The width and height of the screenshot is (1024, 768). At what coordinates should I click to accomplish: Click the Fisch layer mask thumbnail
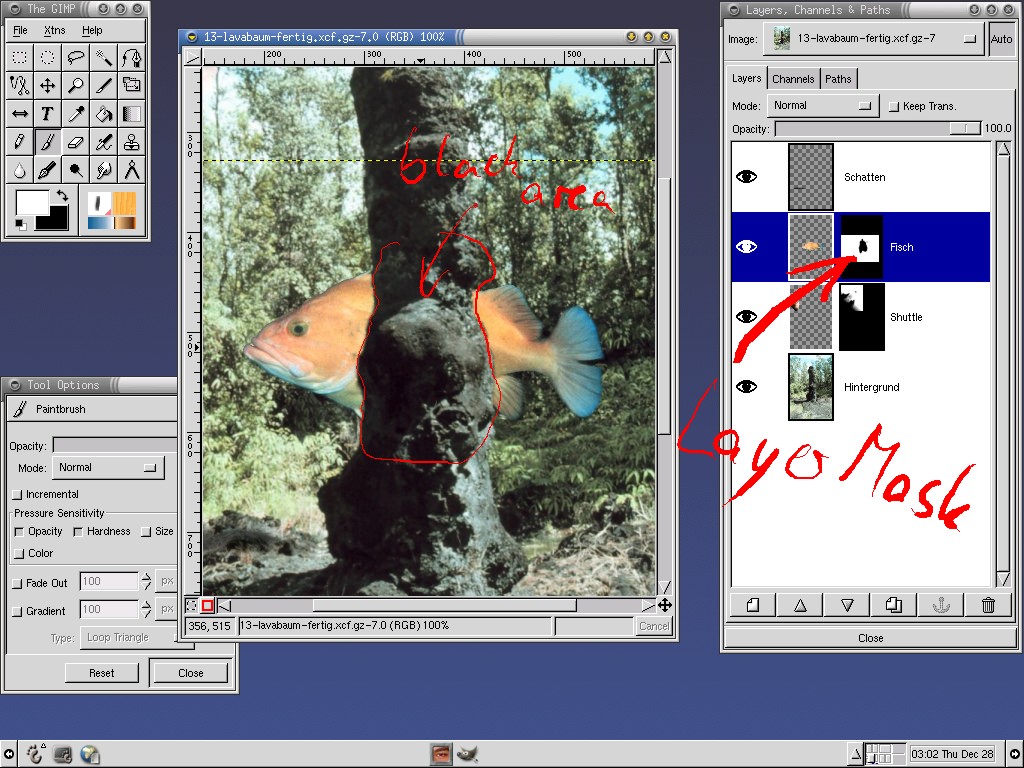[861, 247]
